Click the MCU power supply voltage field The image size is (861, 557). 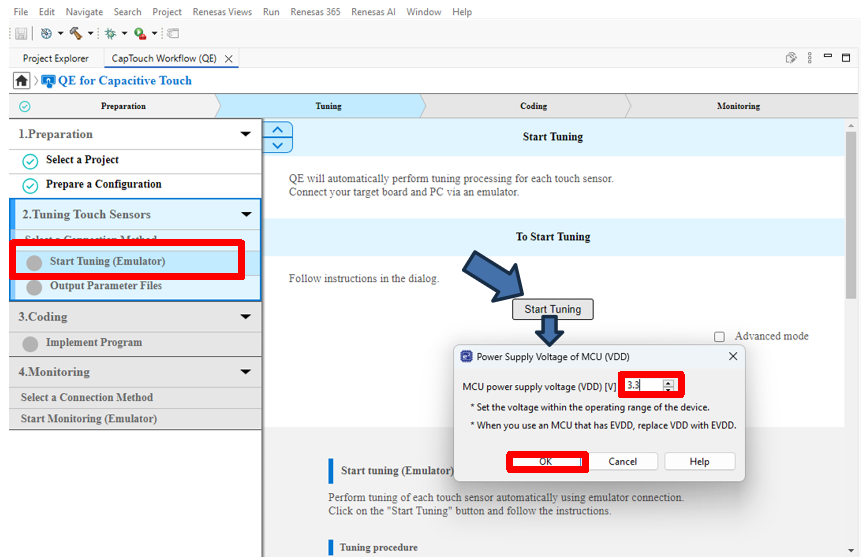(644, 385)
